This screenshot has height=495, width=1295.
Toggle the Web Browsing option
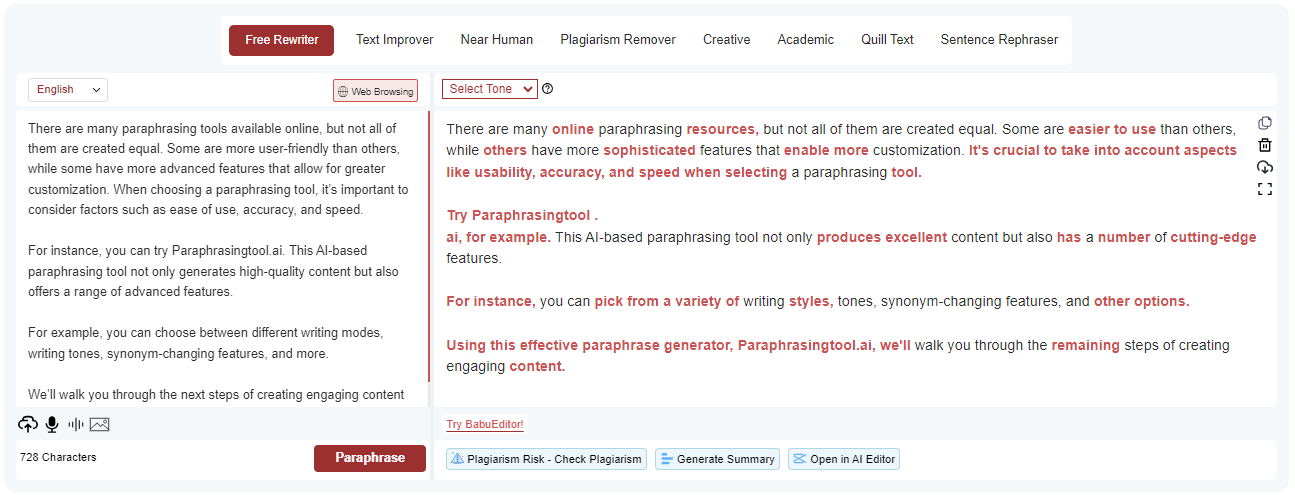pos(375,91)
